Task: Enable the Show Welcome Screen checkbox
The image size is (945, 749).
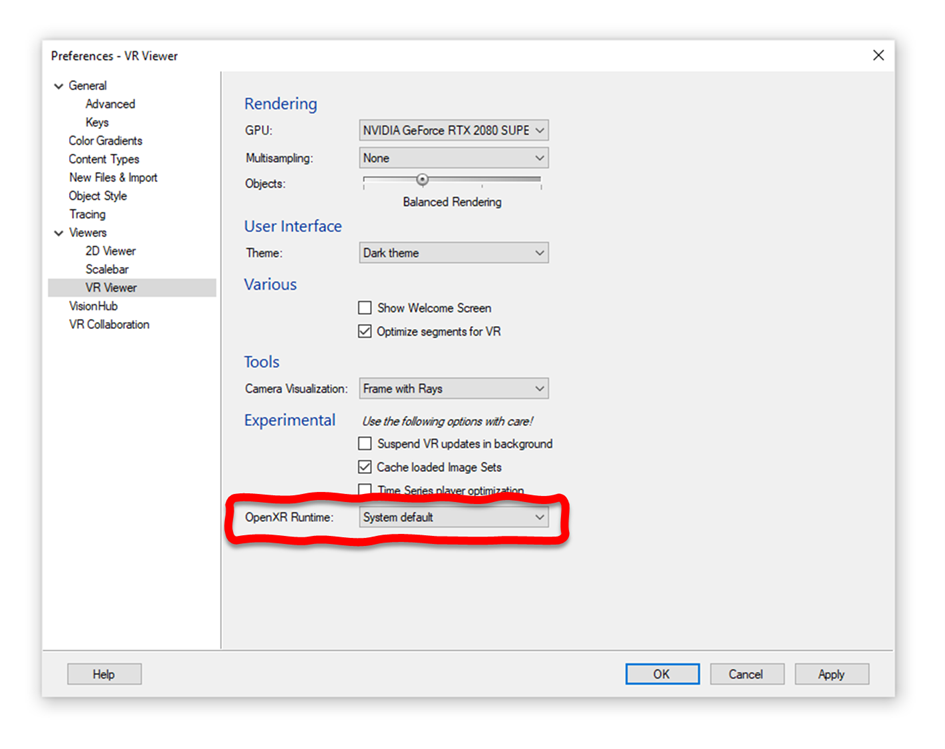Action: (x=365, y=308)
